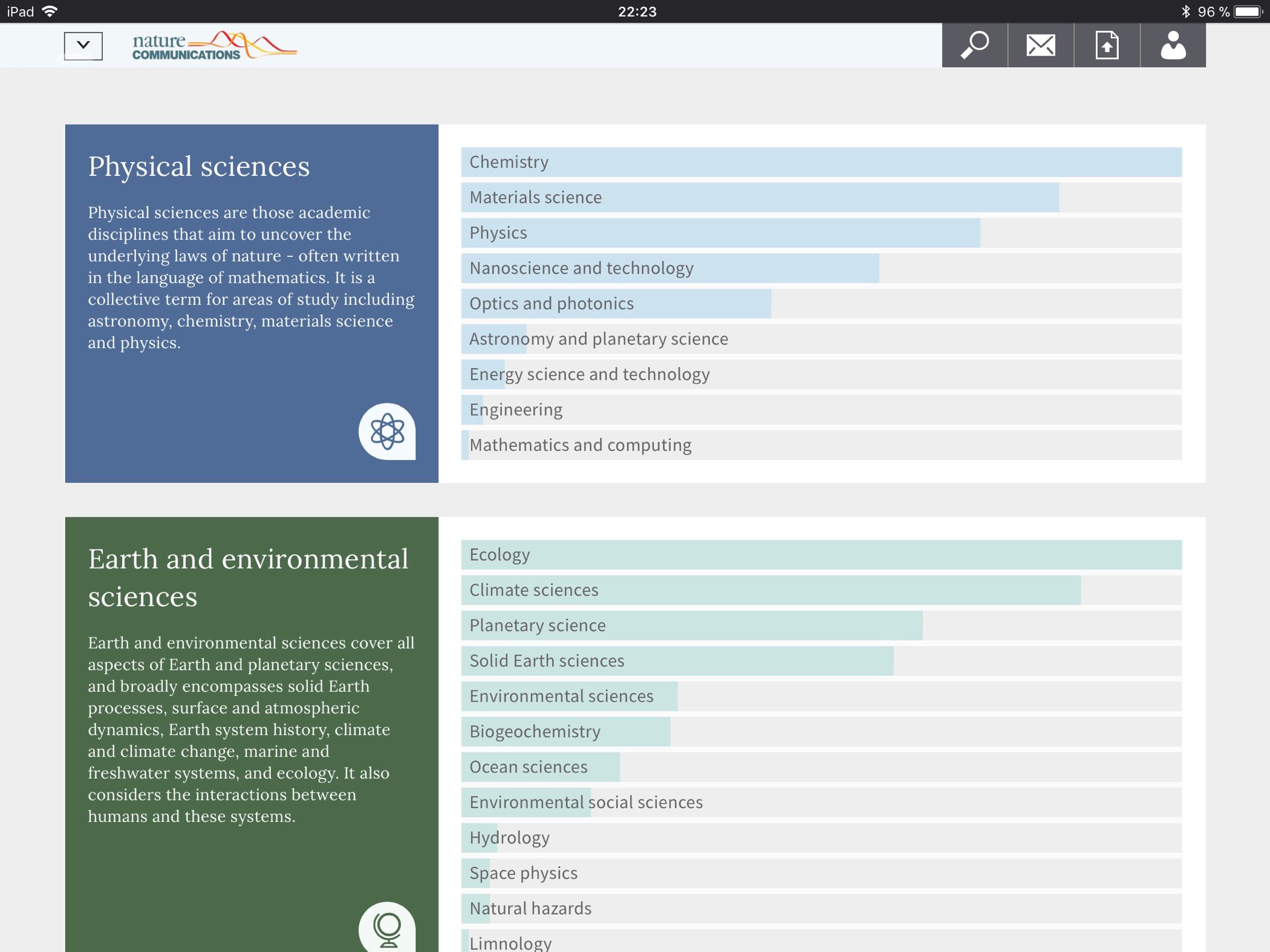Screen dimensions: 1270x952
Task: Tap the submit manuscript upload icon
Action: tap(1107, 45)
